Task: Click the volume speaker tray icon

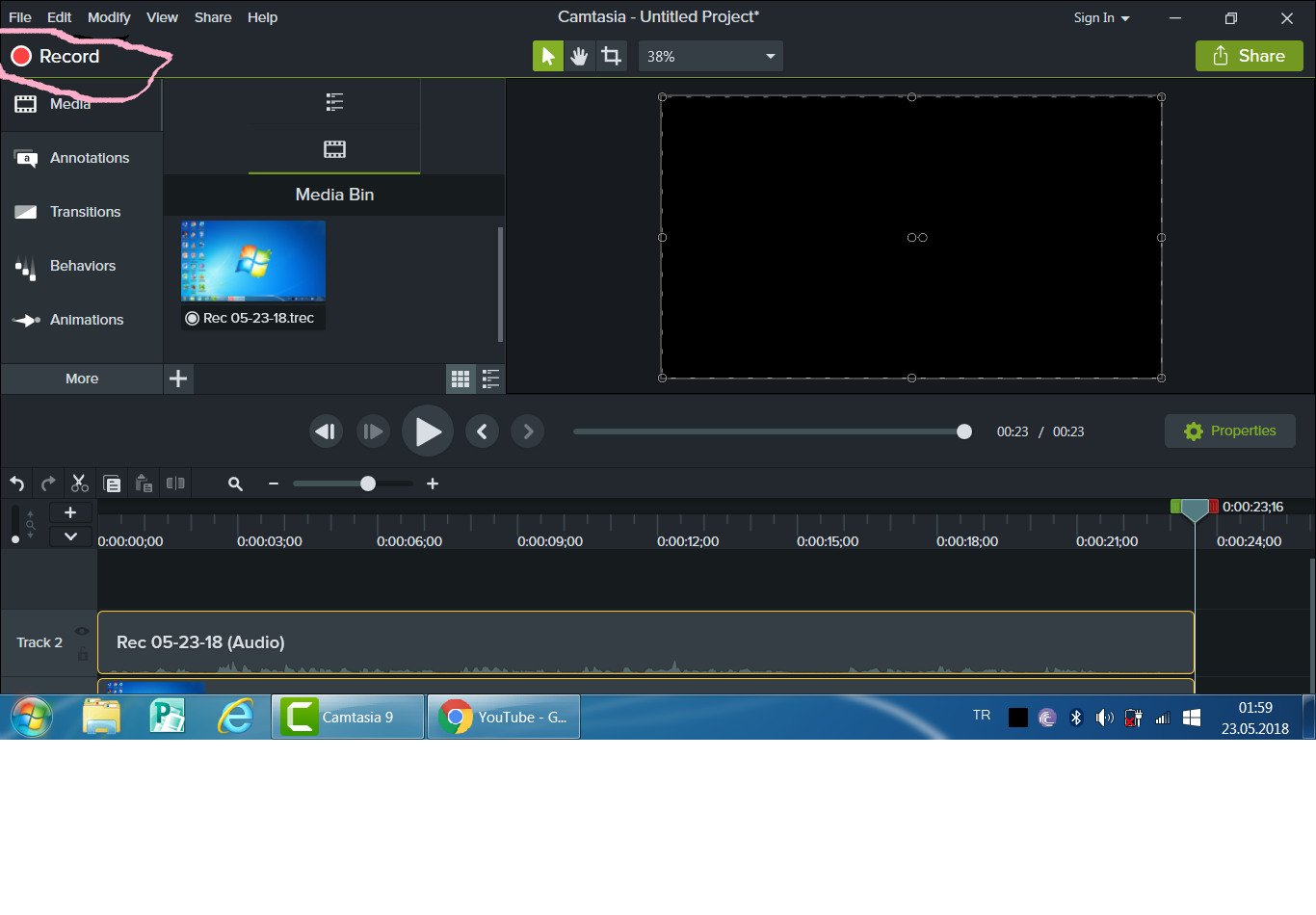Action: pyautogui.click(x=1105, y=718)
